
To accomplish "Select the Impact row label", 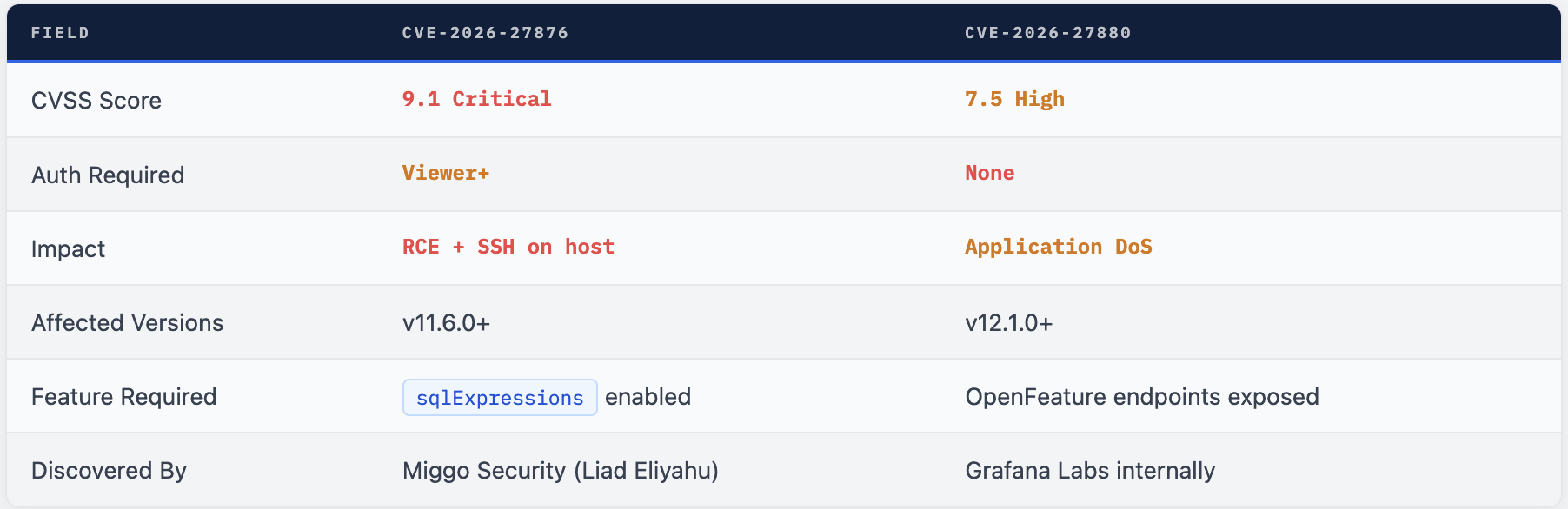I will (68, 249).
